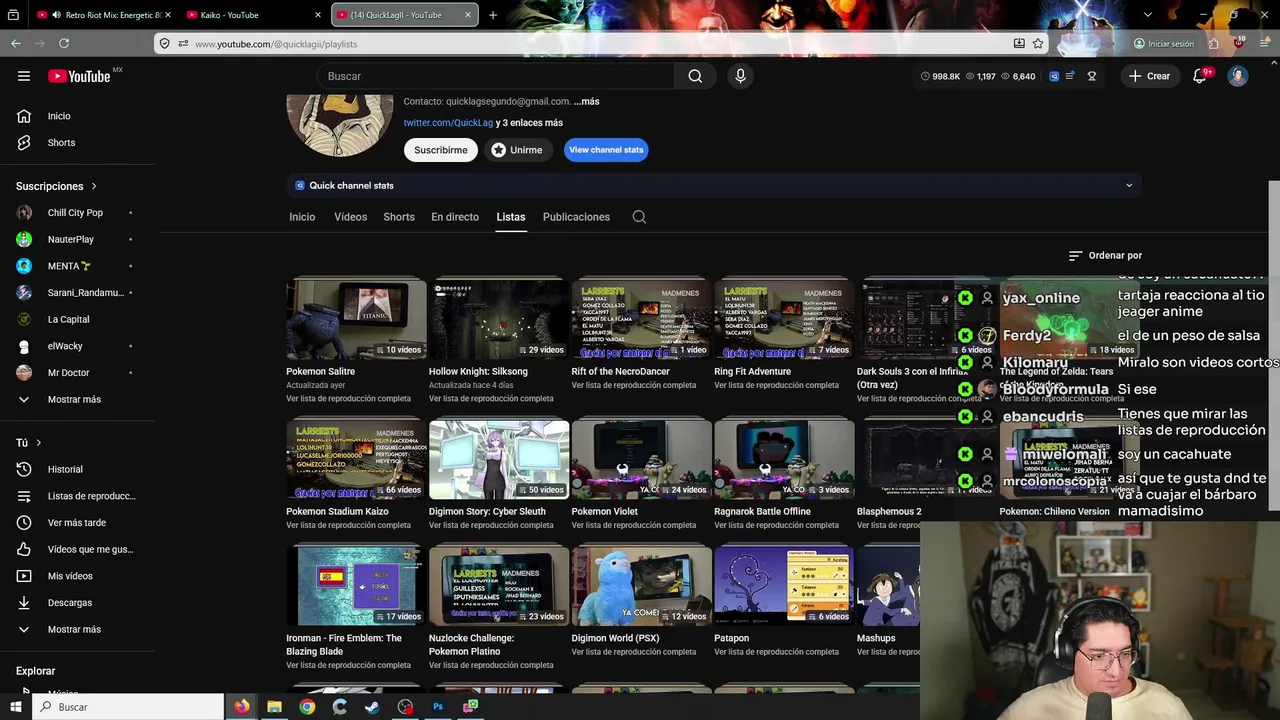Open Chill City Pop subscription
Viewport: 1280px width, 720px height.
point(77,213)
